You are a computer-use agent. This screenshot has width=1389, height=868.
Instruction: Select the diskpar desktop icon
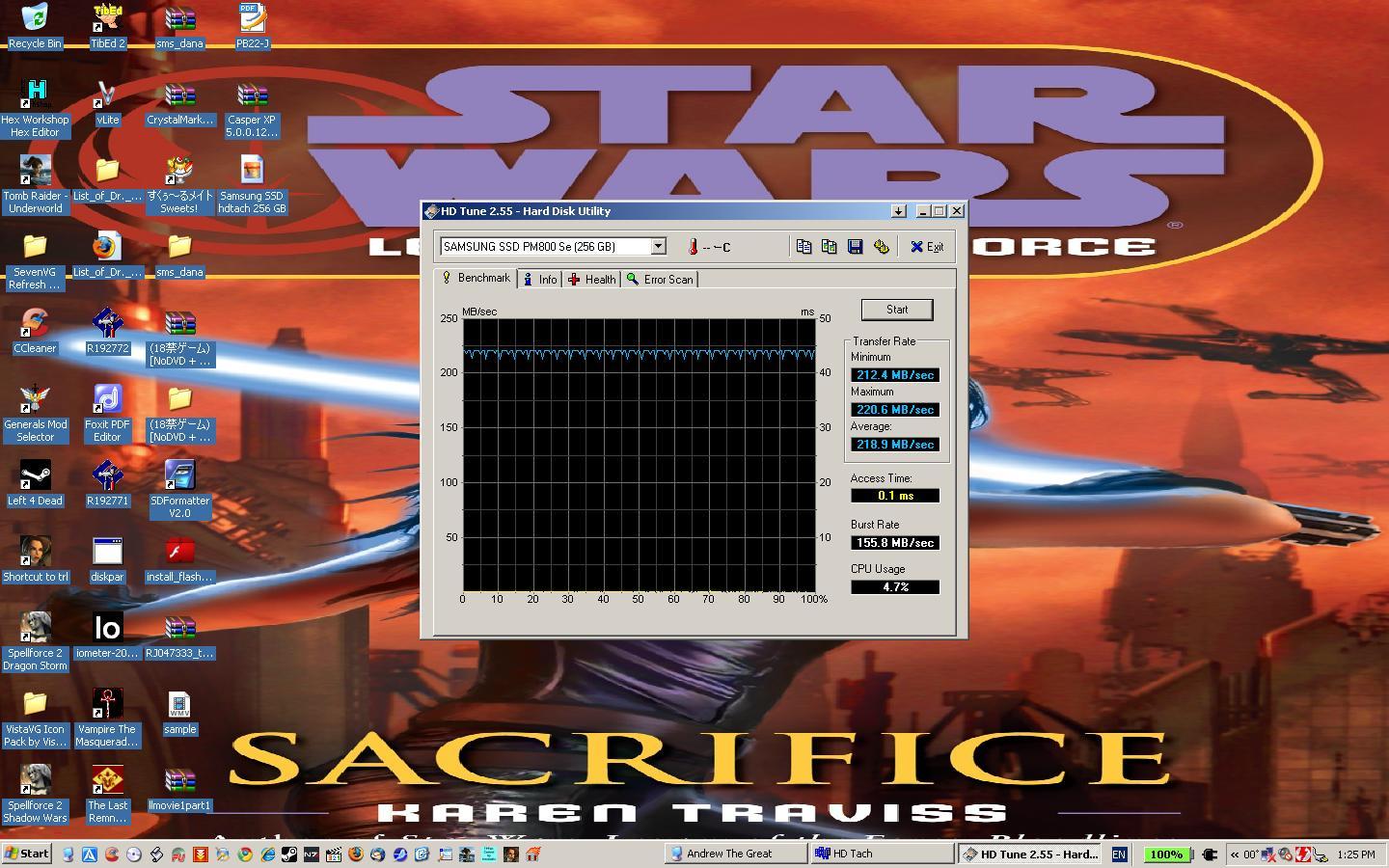click(x=107, y=559)
